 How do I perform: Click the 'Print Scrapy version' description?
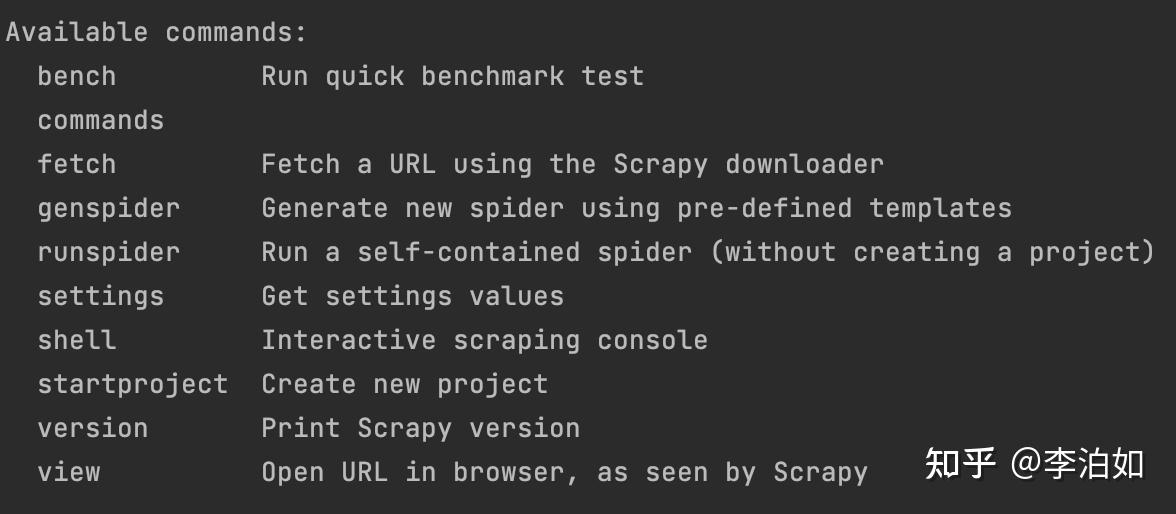point(421,428)
